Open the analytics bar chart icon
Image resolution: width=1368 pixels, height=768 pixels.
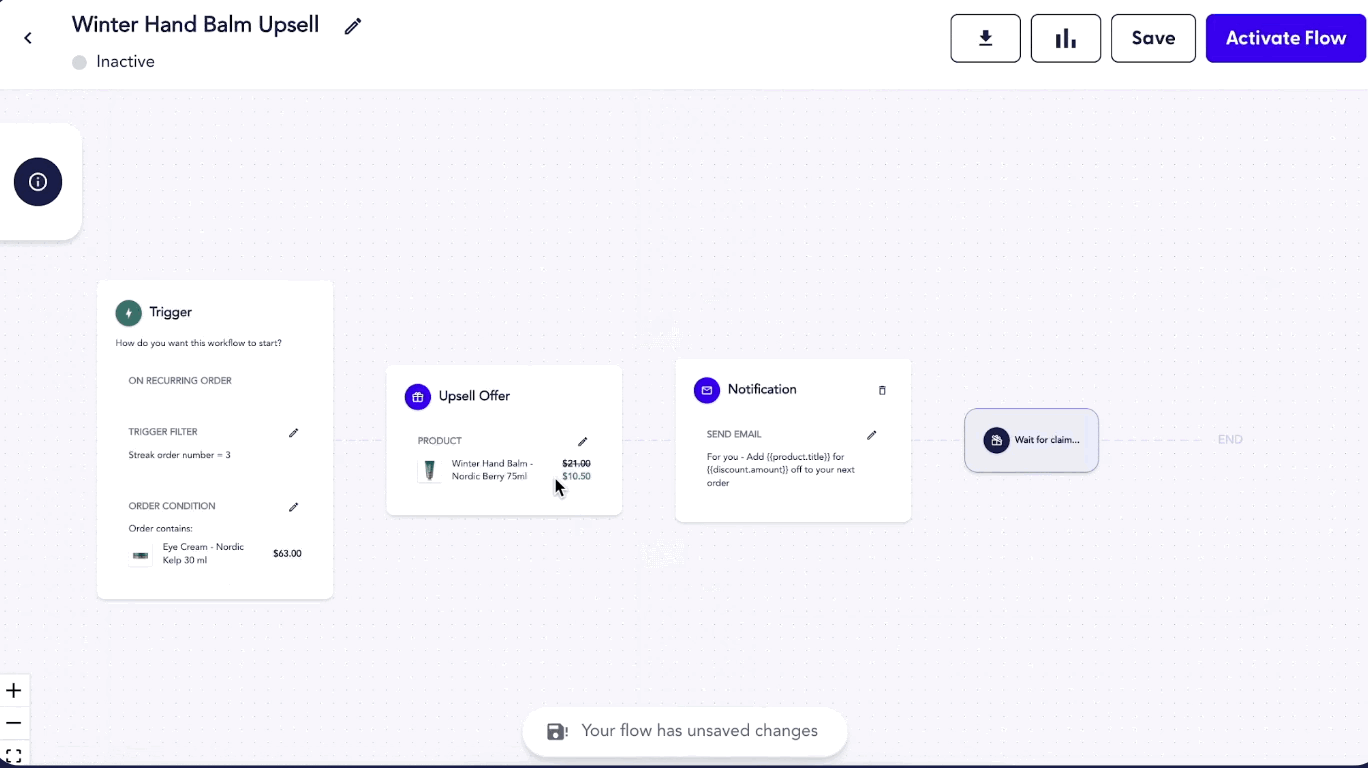click(x=1065, y=39)
